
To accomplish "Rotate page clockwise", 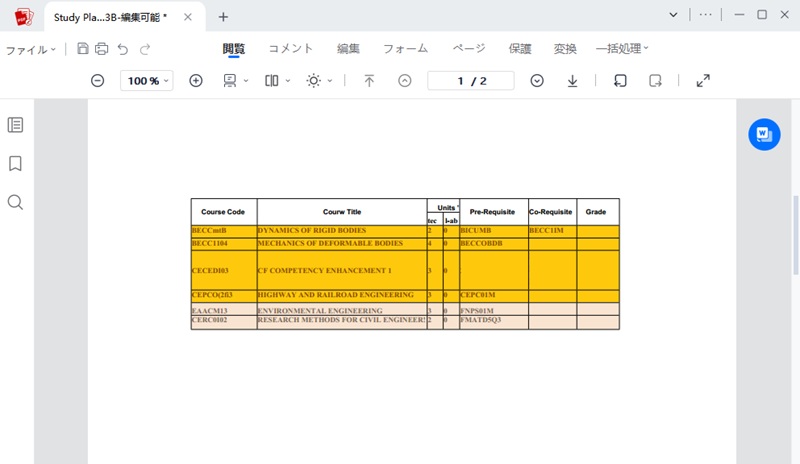I will [655, 81].
